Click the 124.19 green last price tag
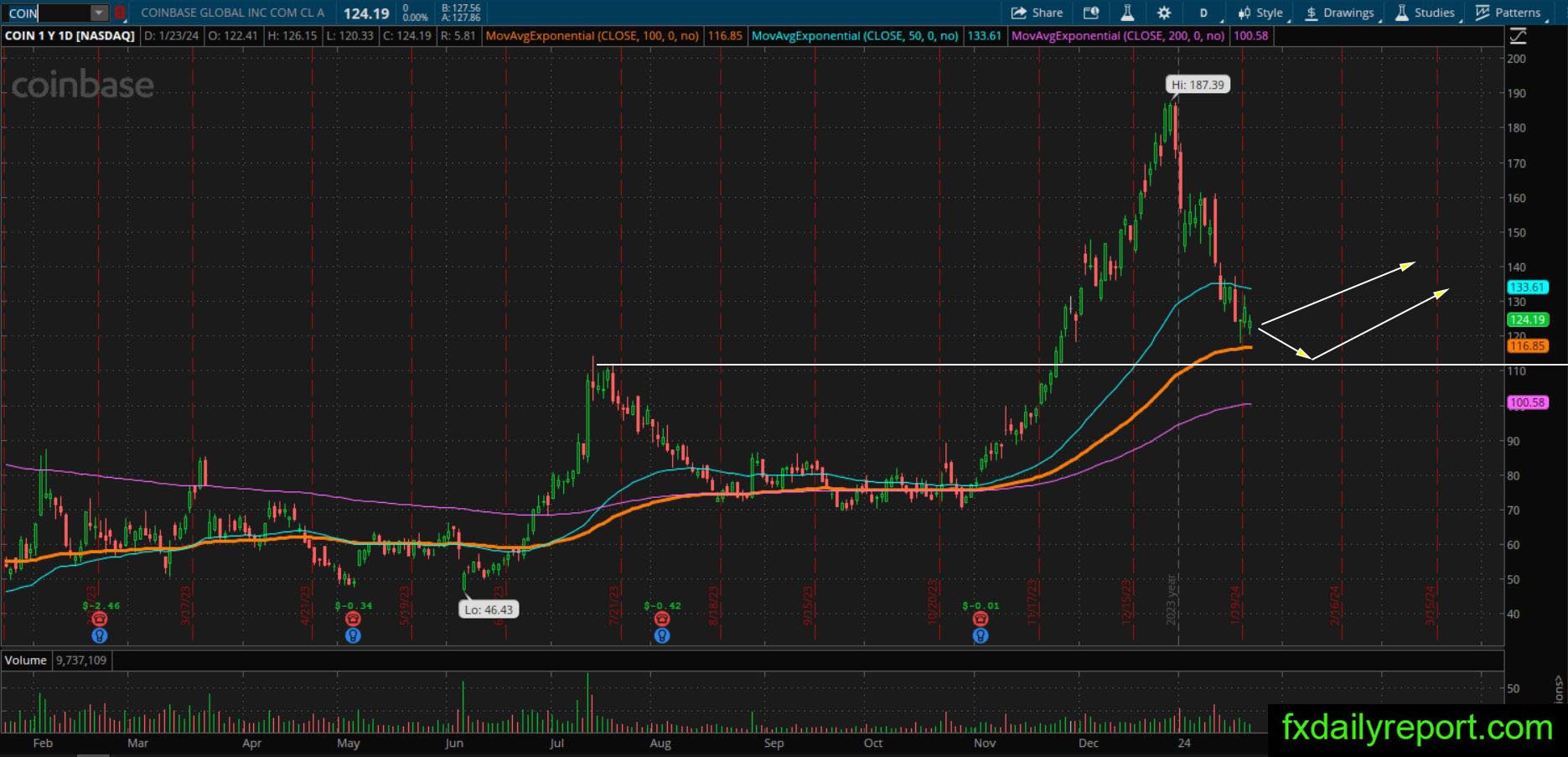The height and width of the screenshot is (757, 1568). [x=1526, y=319]
